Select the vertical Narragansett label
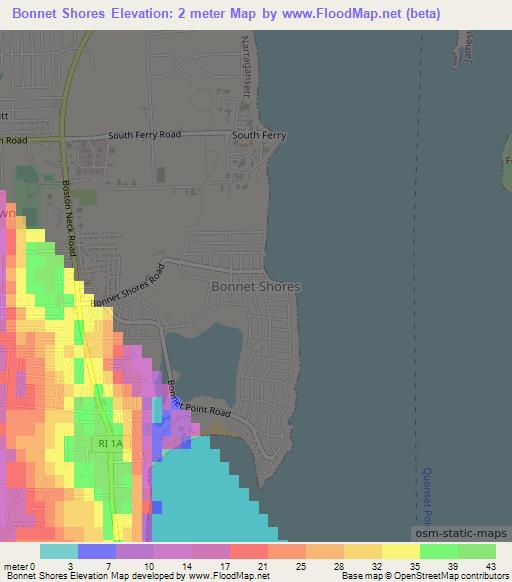This screenshot has height=582, width=512. (245, 66)
